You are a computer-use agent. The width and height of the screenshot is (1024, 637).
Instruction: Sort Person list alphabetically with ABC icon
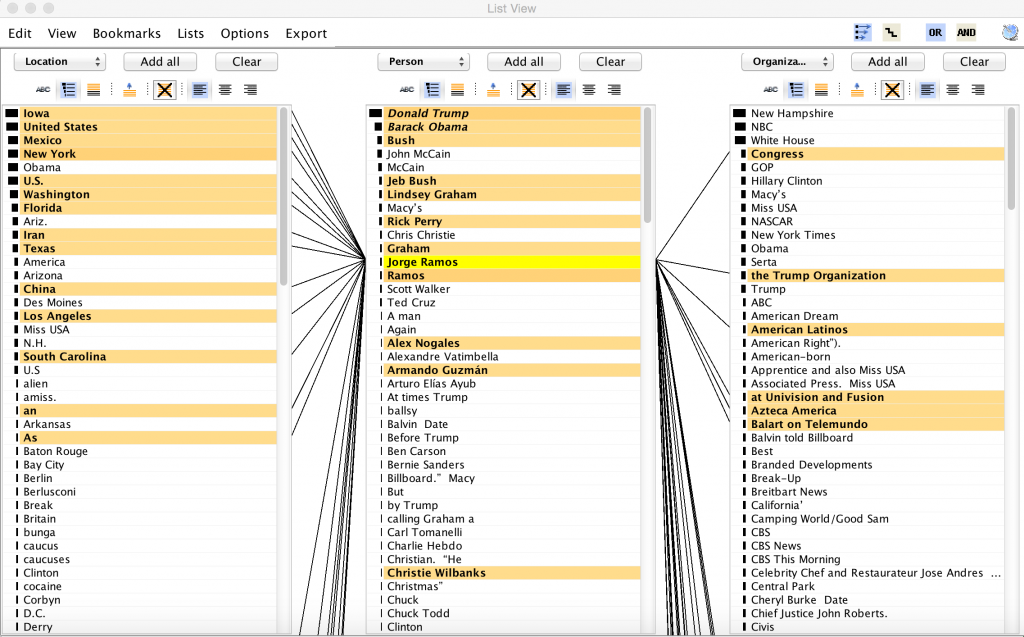point(407,90)
